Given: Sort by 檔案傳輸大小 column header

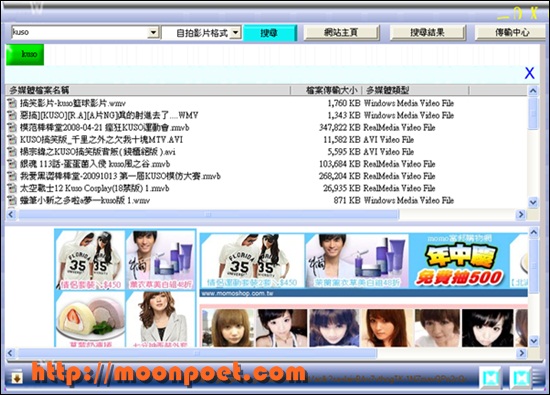Looking at the screenshot, I should [326, 90].
